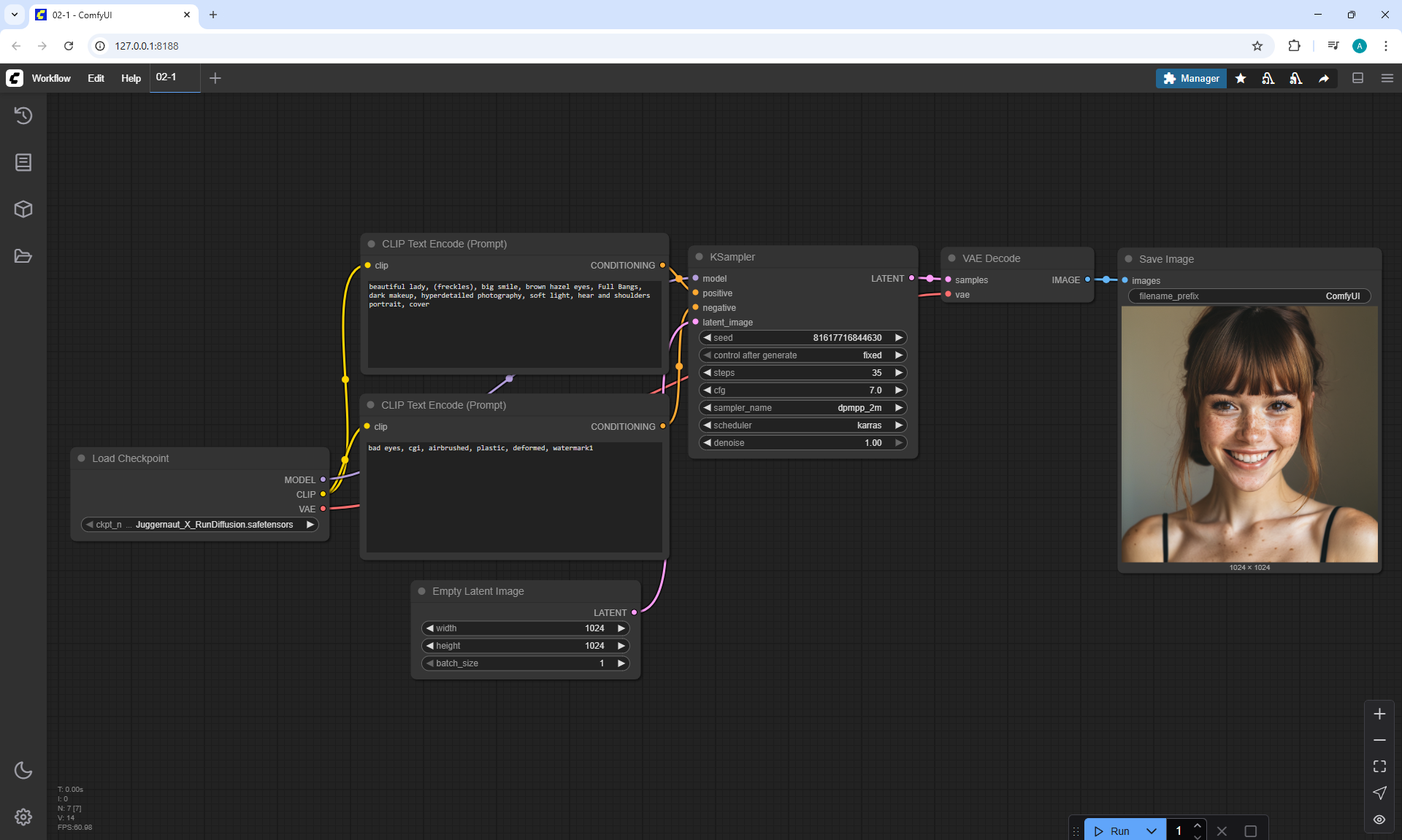
Task: Open the scheduler karras dropdown
Action: (802, 425)
